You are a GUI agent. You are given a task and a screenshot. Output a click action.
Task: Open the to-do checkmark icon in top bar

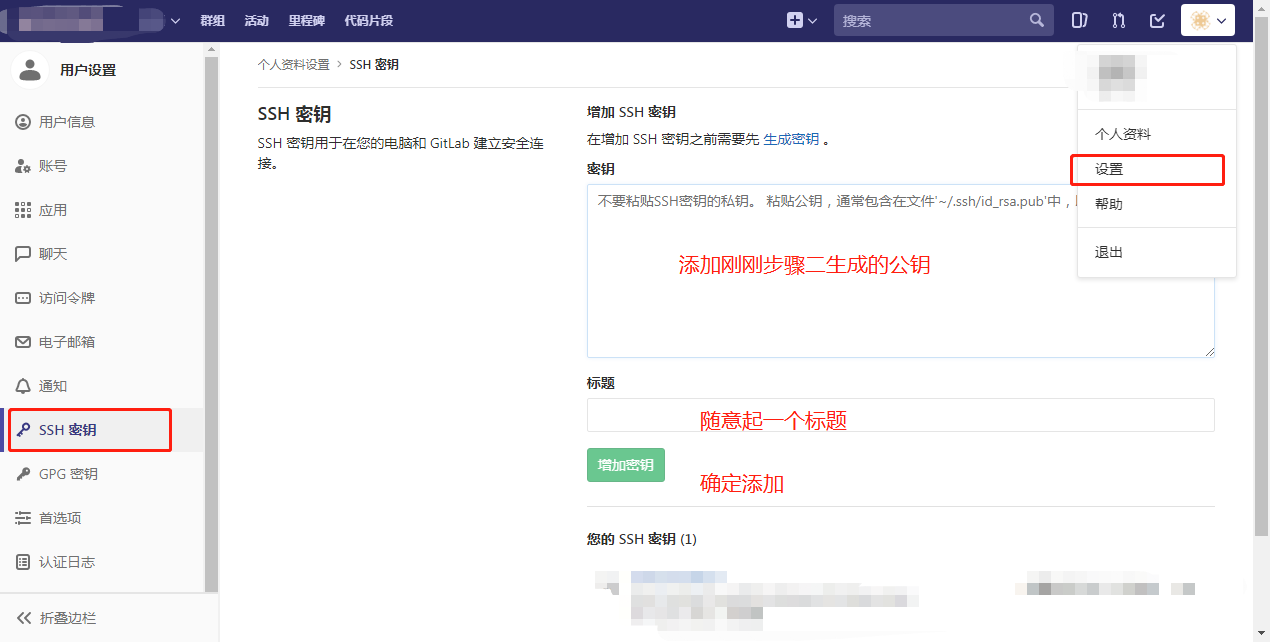1157,20
